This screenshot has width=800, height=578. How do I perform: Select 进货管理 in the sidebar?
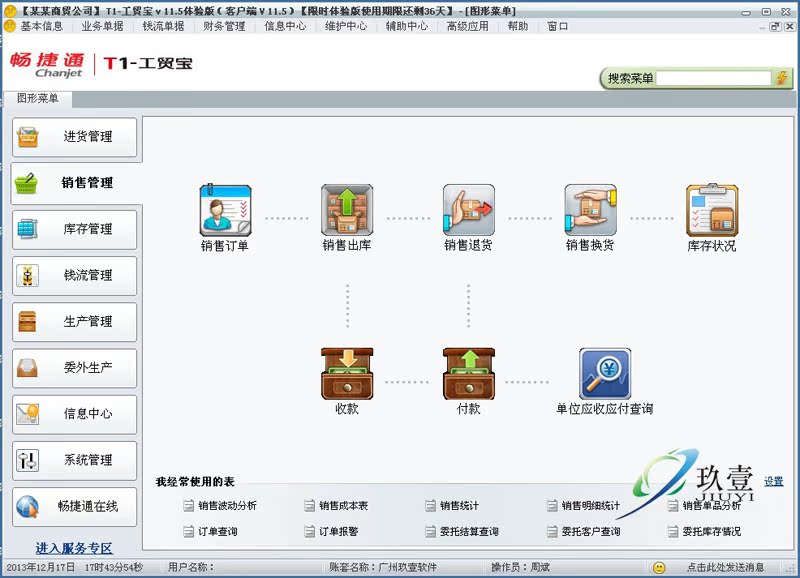74,137
